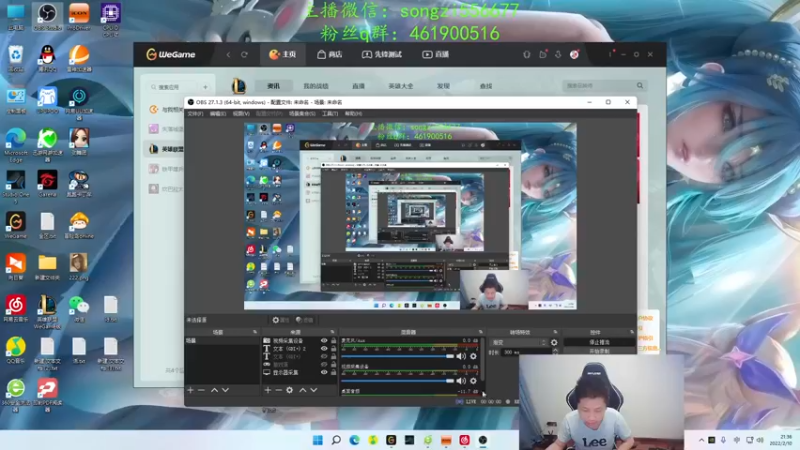This screenshot has width=800, height=450.
Task: Toggle visibility of 文本 (GDI+) 2 source
Action: tap(324, 349)
